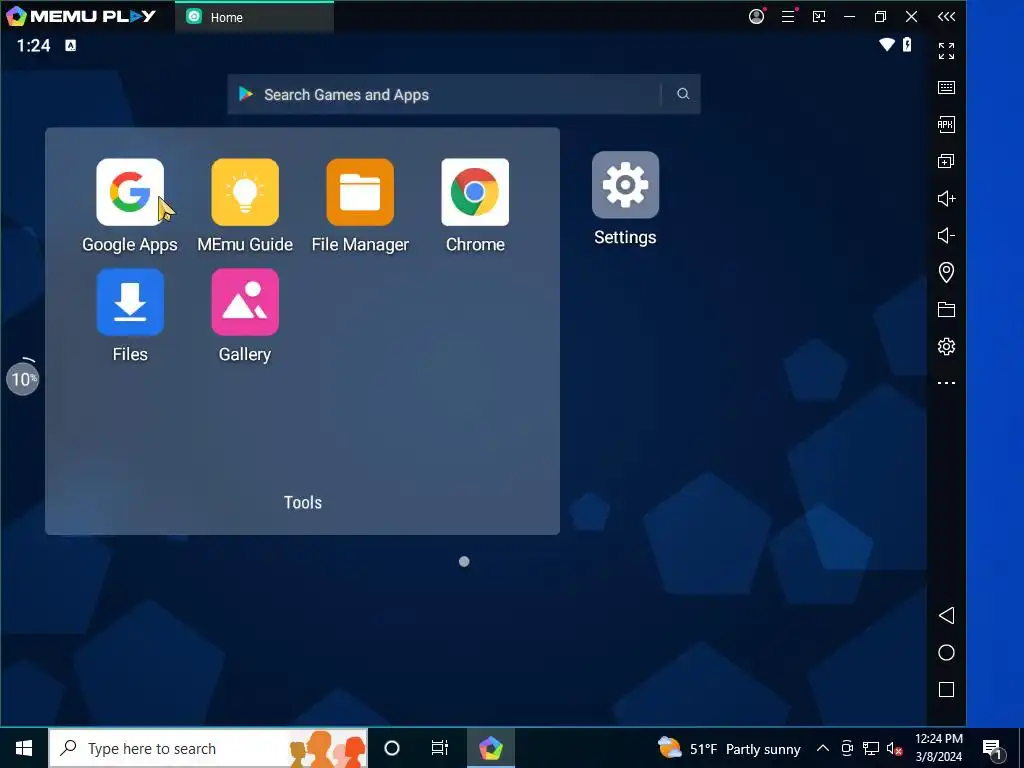Increase volume with sidebar volume up icon
The width and height of the screenshot is (1024, 768).
pyautogui.click(x=946, y=199)
